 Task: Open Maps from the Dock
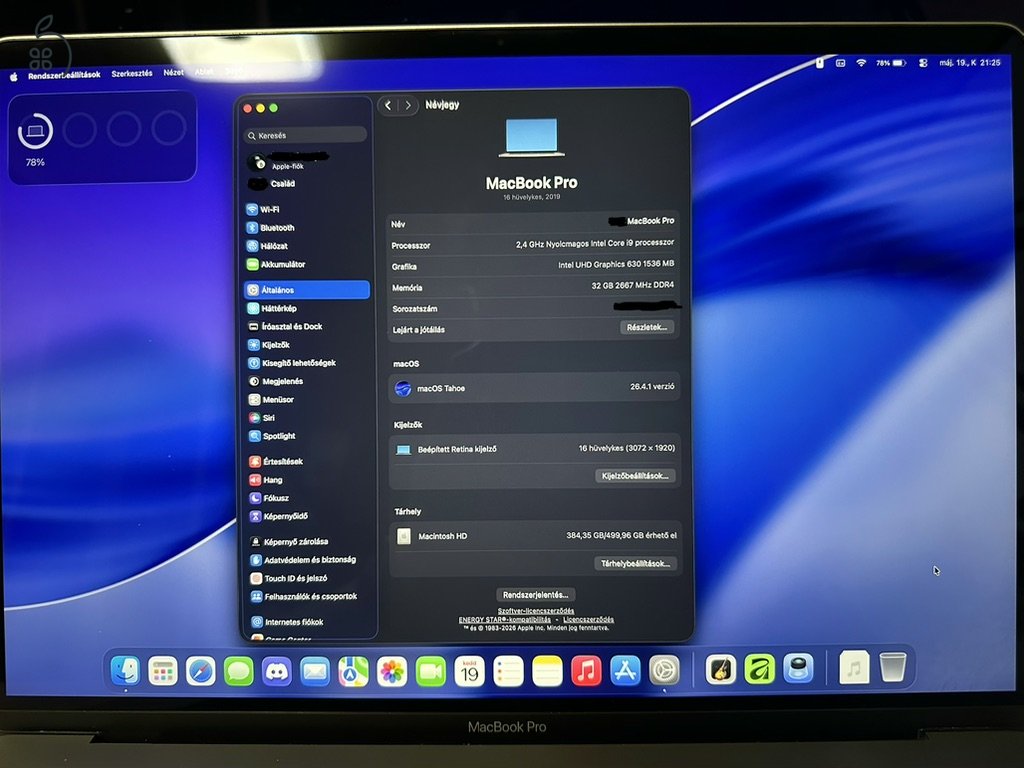click(x=353, y=671)
